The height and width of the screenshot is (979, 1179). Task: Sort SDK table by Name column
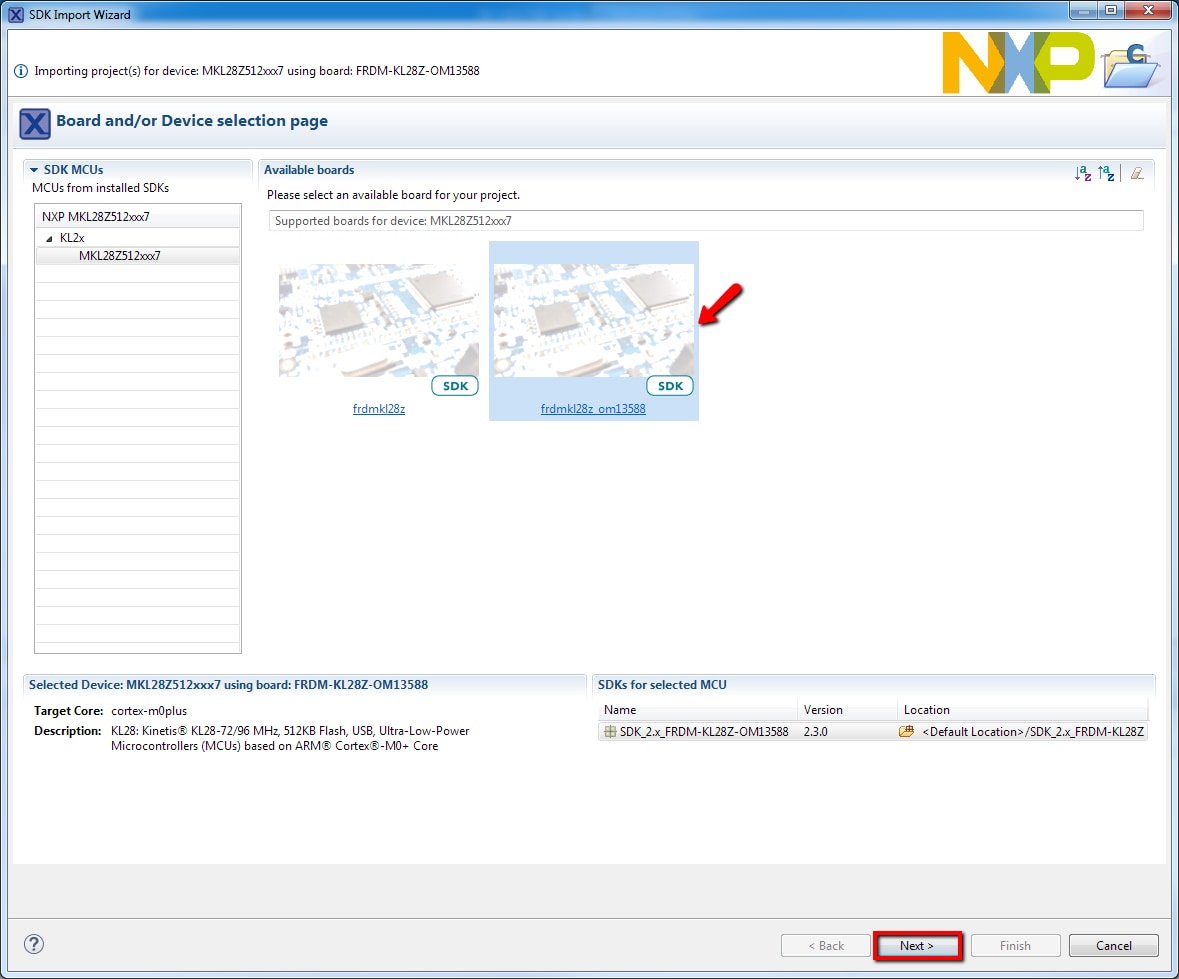697,710
